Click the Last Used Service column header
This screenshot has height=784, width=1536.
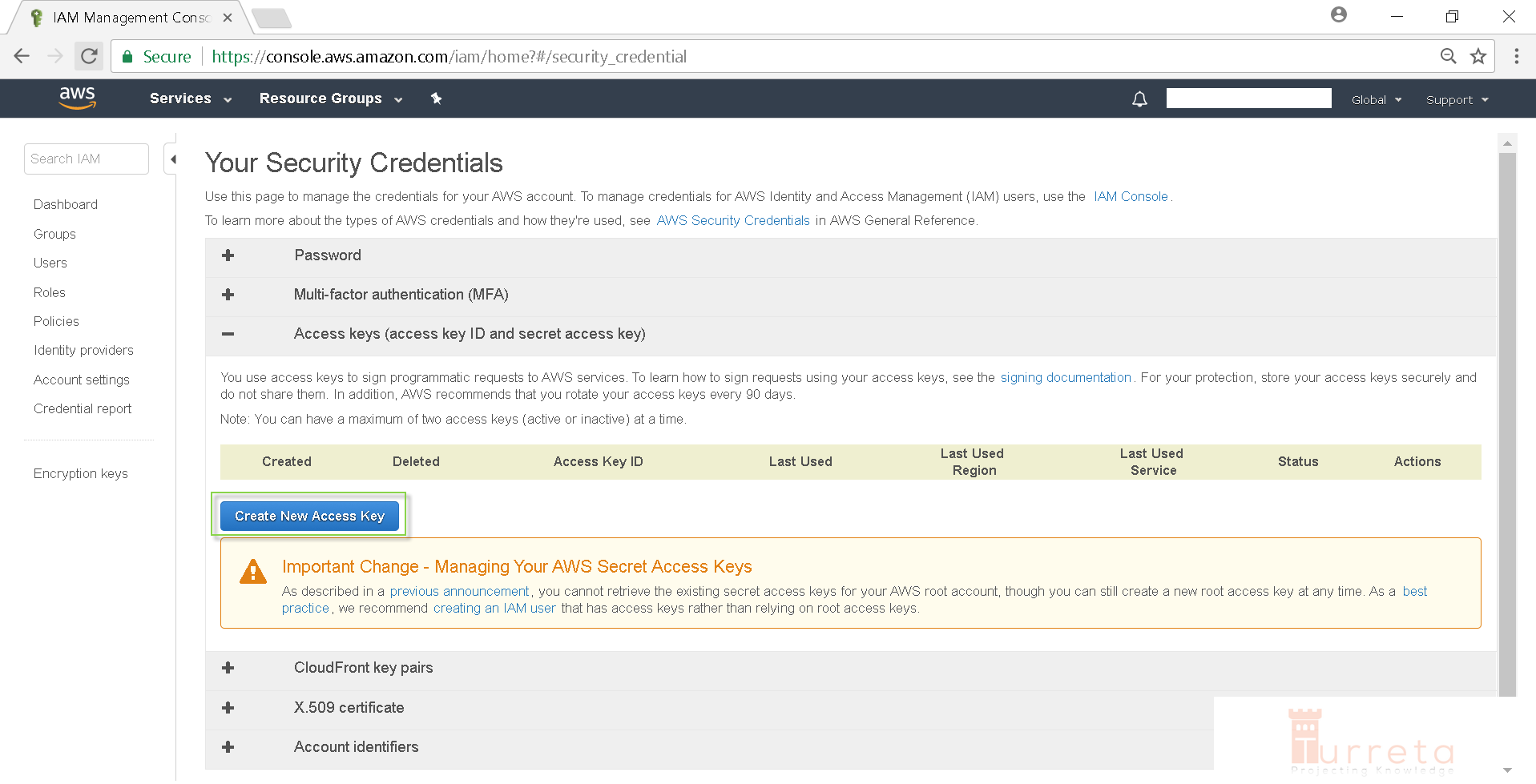click(x=1152, y=462)
